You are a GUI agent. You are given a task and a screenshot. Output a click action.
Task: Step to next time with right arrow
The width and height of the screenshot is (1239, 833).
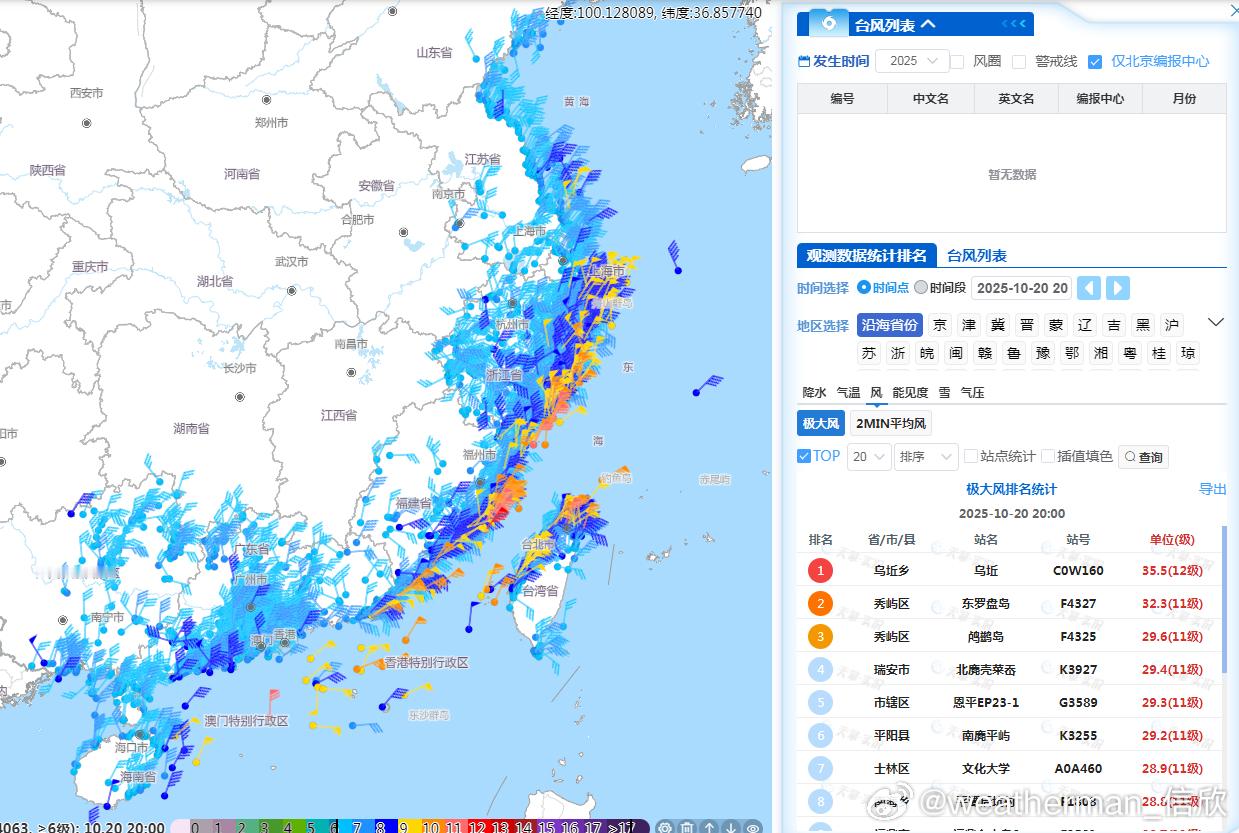pyautogui.click(x=1118, y=288)
